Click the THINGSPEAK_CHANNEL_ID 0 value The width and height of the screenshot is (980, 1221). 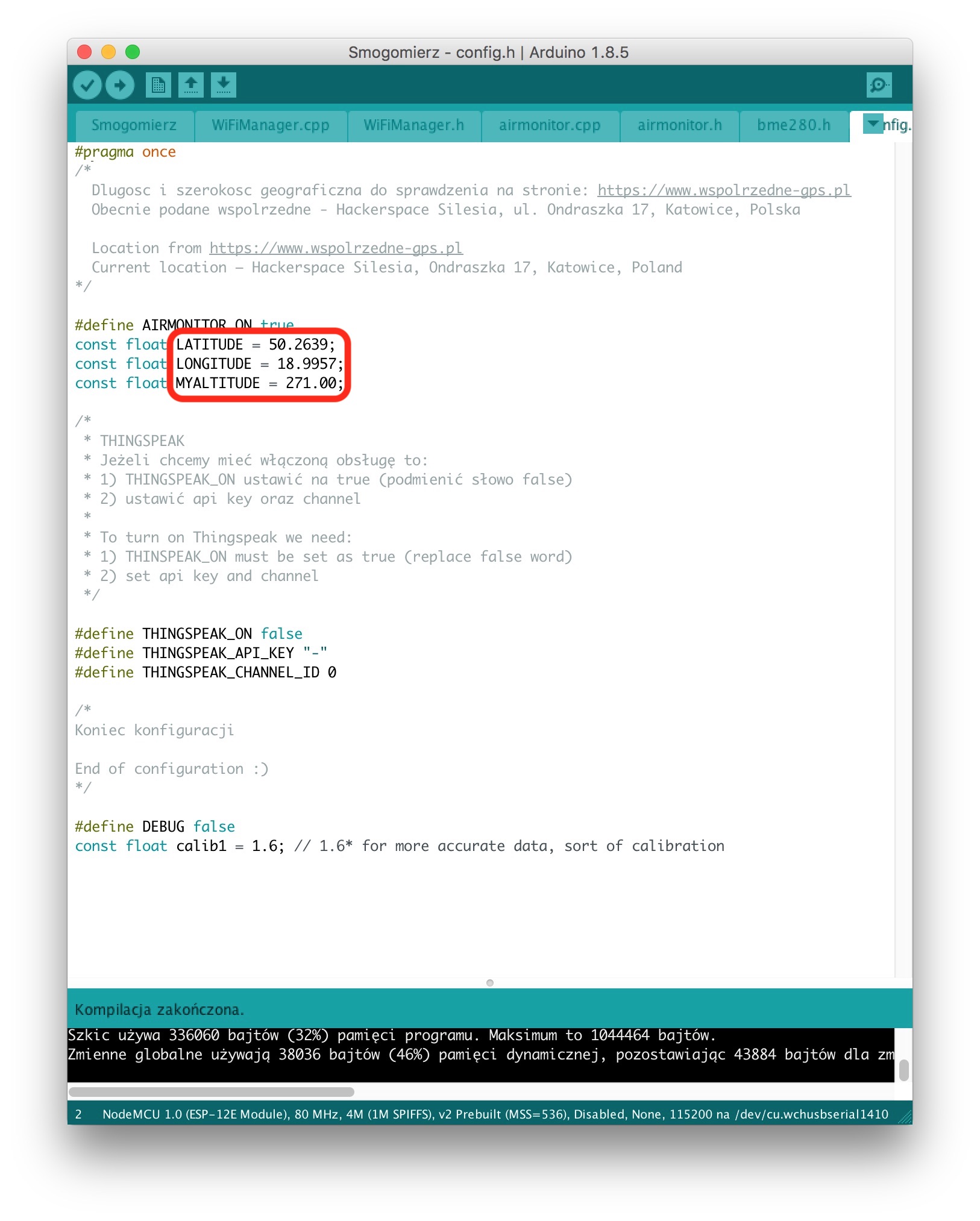pos(332,673)
